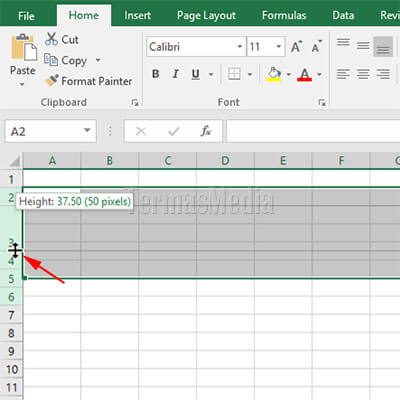Align text left
Viewport: 400px width, 400px height.
click(343, 74)
